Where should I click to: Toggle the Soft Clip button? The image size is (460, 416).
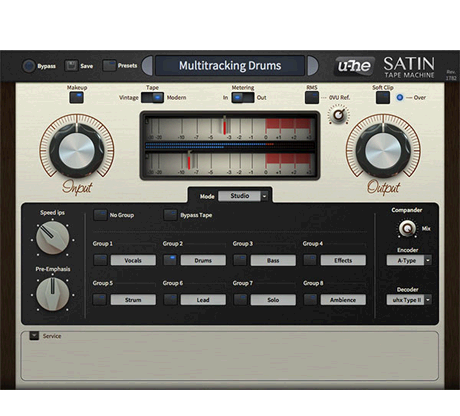pyautogui.click(x=383, y=98)
